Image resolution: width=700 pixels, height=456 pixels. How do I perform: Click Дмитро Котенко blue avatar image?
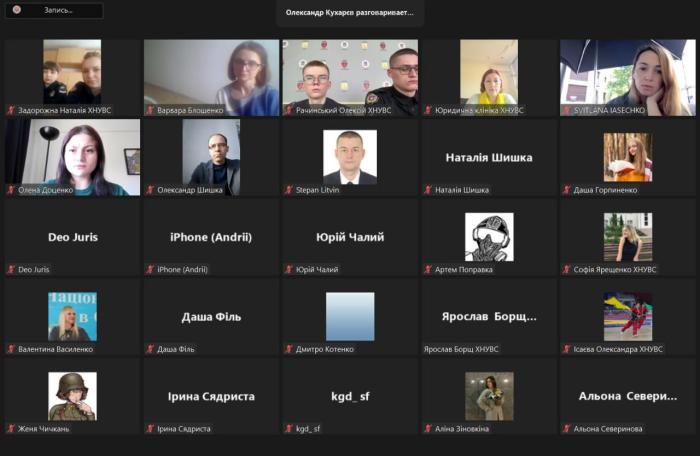click(x=350, y=317)
